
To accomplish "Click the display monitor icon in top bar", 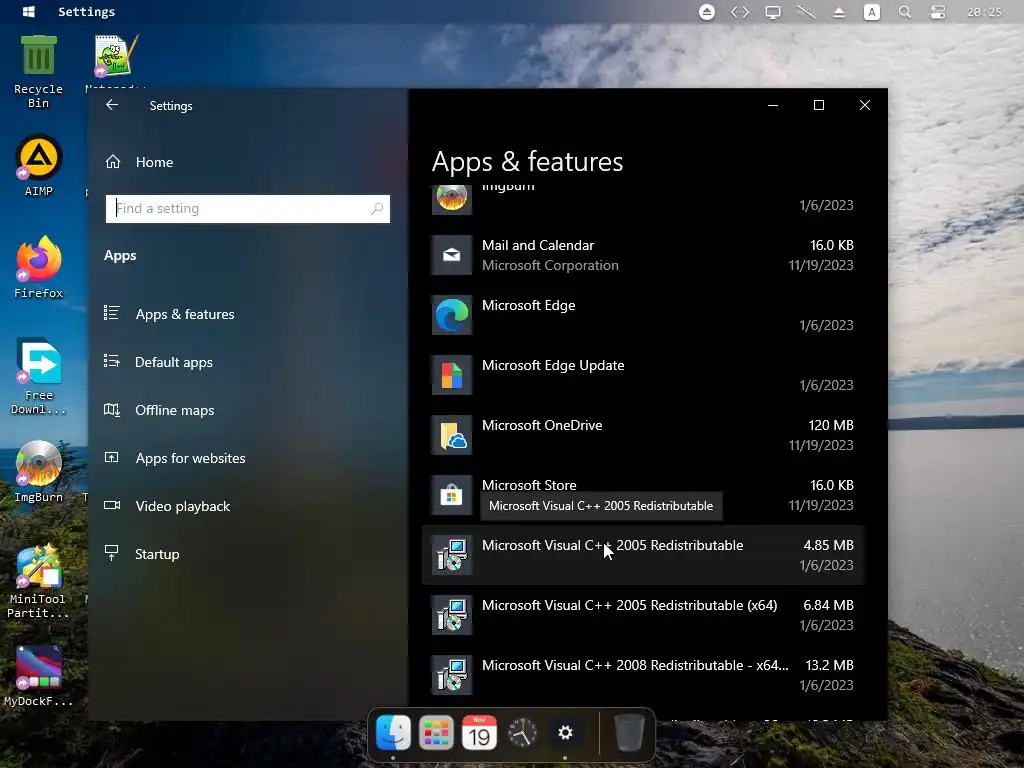I will click(x=773, y=12).
